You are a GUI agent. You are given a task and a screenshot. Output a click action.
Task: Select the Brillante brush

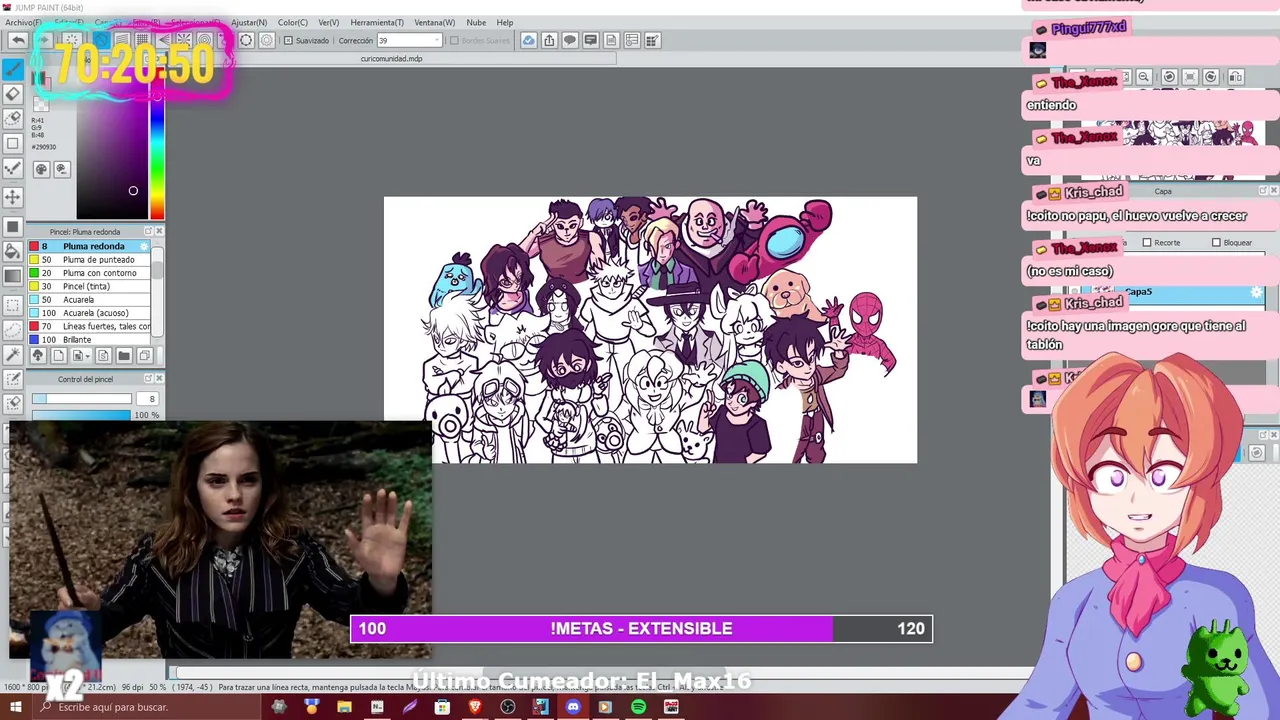coord(90,340)
